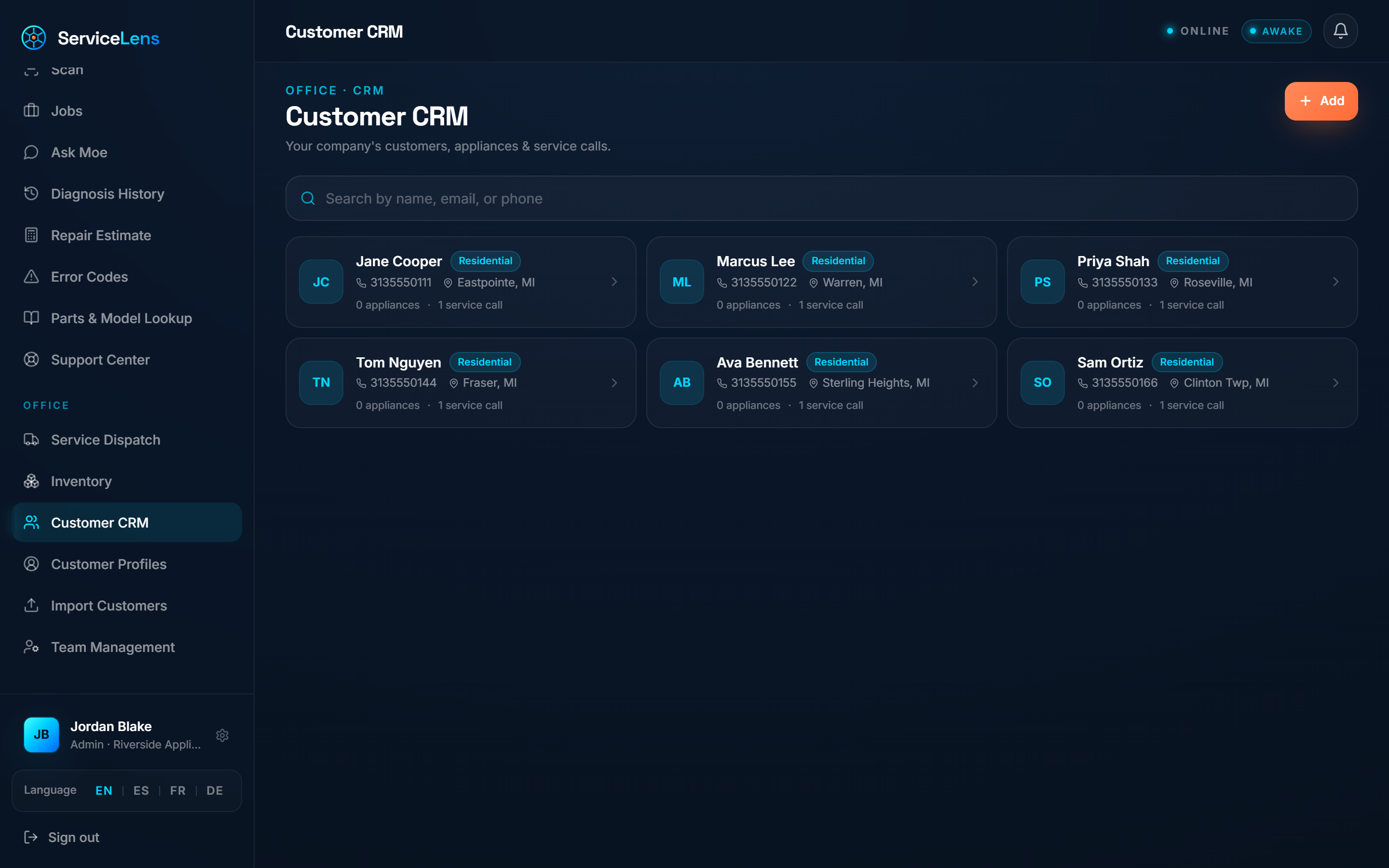Click the ML avatar for Marcus Lee
This screenshot has height=868, width=1389.
click(x=681, y=282)
